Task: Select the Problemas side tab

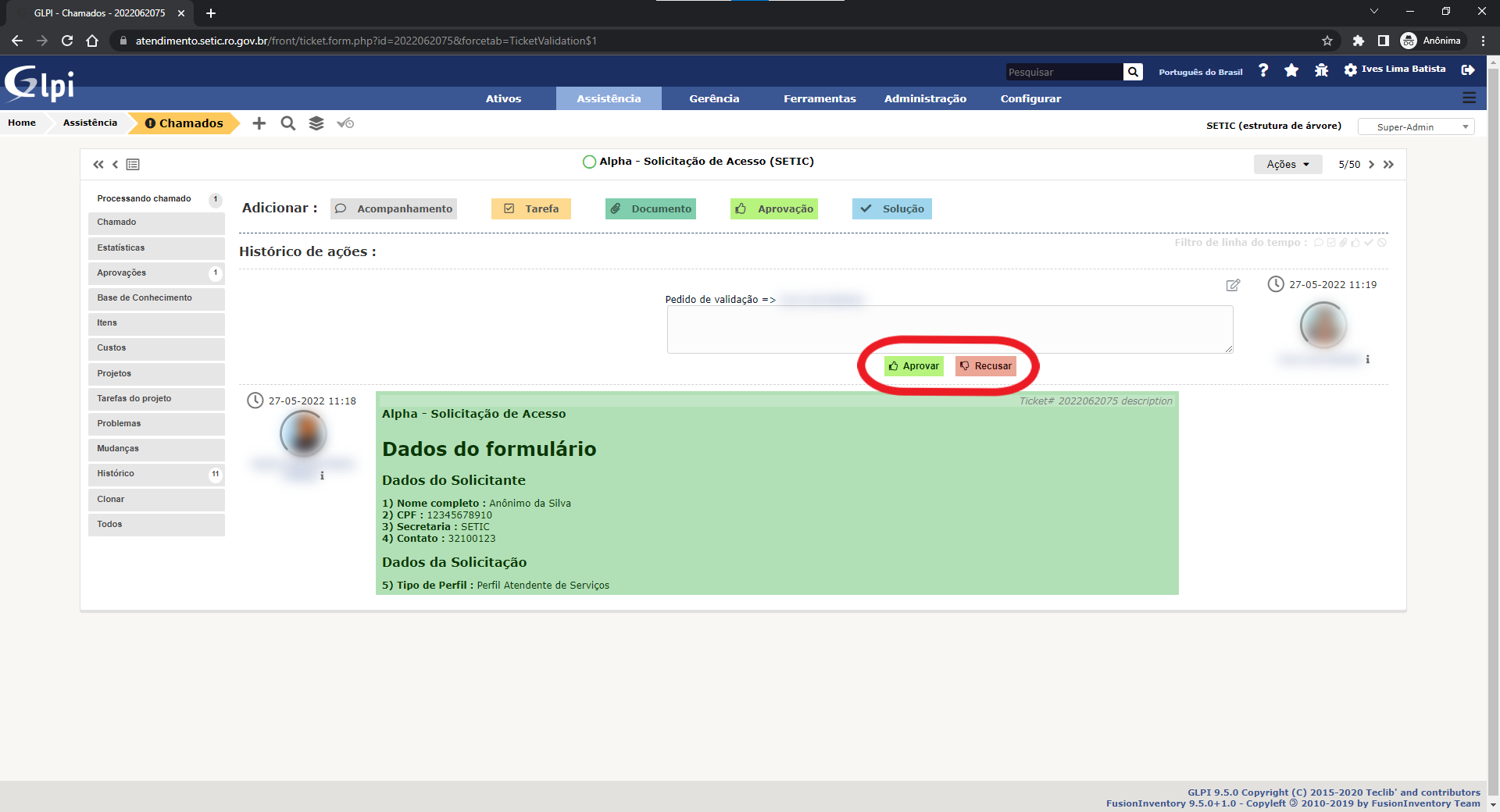Action: click(x=156, y=424)
